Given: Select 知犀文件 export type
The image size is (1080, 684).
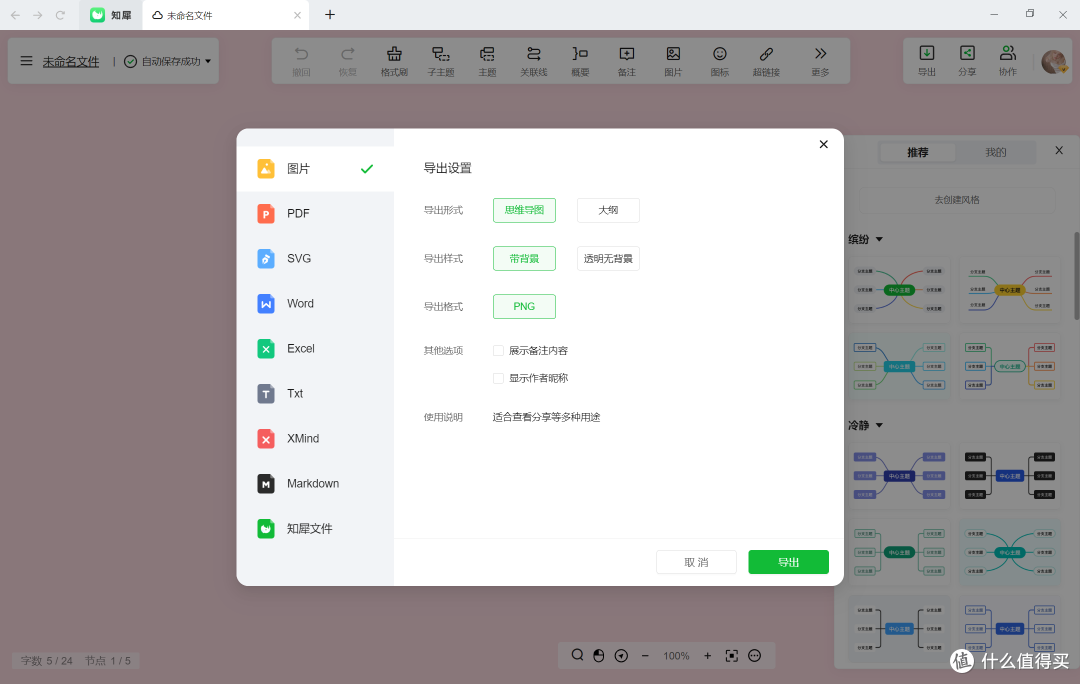Looking at the screenshot, I should [315, 528].
